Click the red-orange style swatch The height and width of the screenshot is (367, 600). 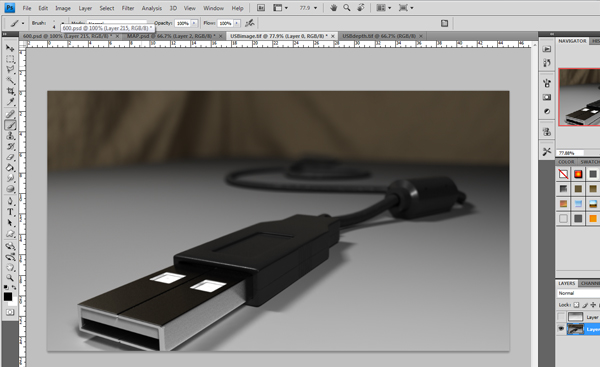578,175
